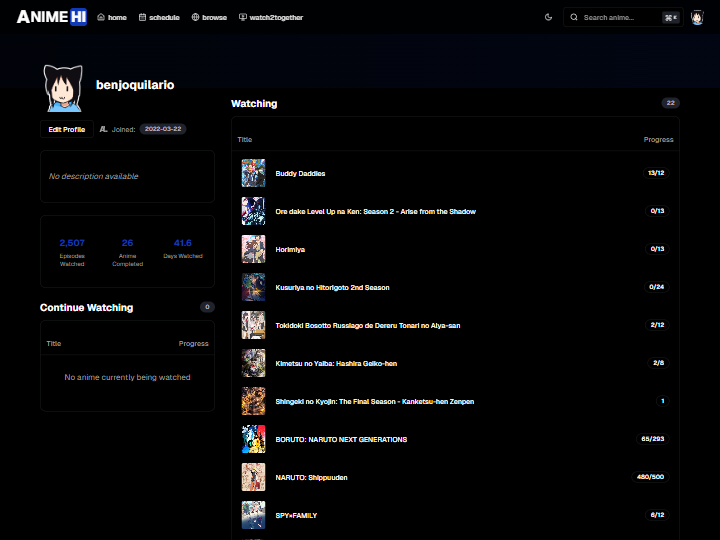Viewport: 720px width, 540px height.
Task: Click the Edit Profile button
Action: click(67, 129)
